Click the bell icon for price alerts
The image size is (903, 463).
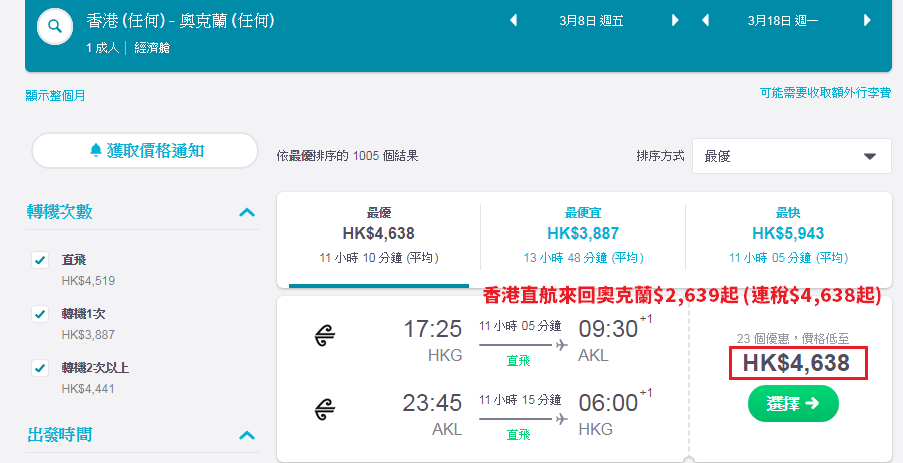[96, 150]
